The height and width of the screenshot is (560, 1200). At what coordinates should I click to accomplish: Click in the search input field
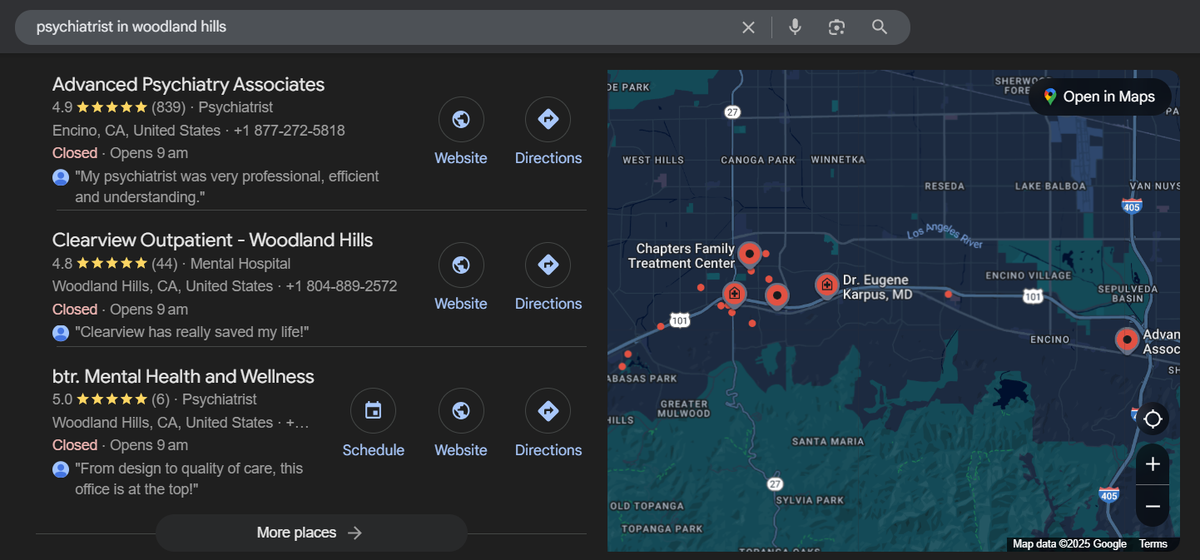point(380,27)
